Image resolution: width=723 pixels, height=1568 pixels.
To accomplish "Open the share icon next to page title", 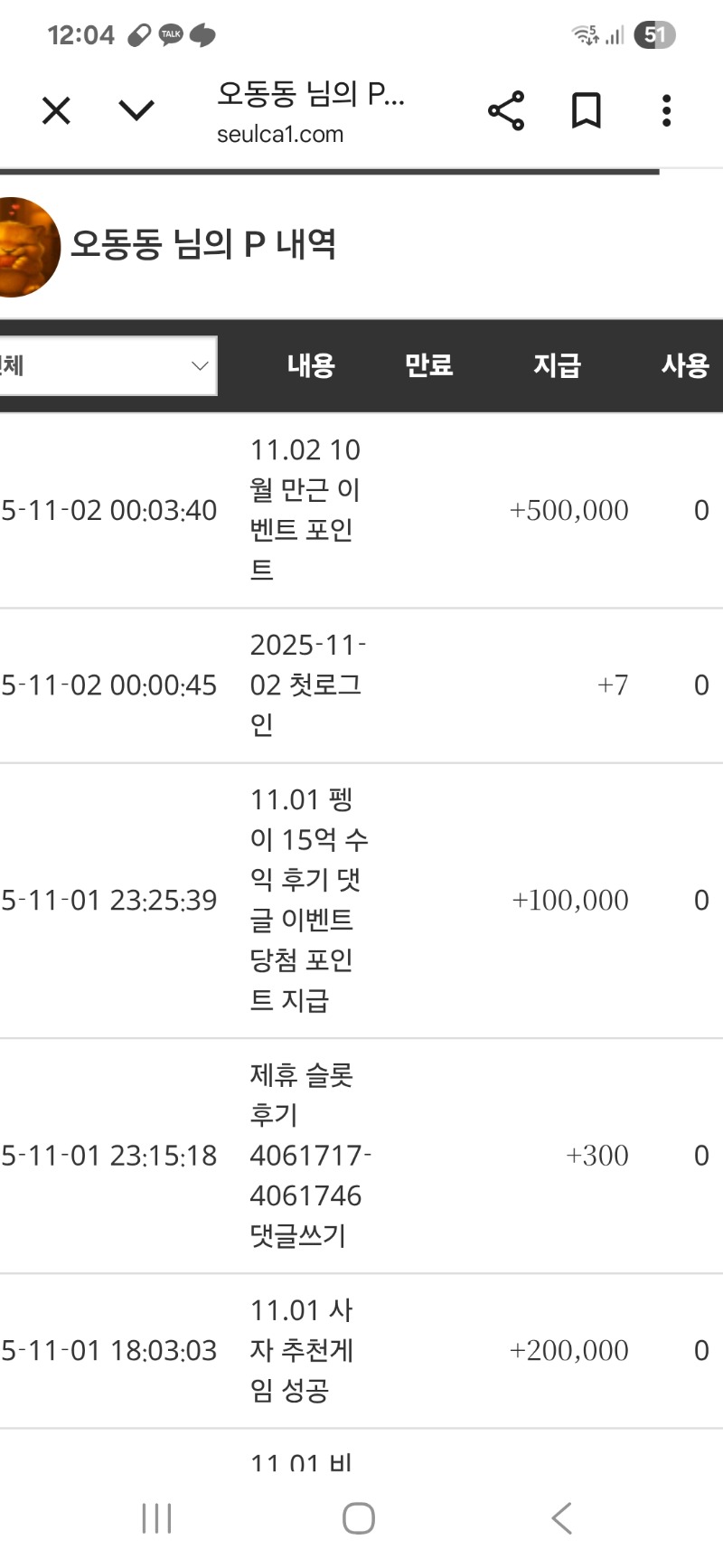I will [505, 109].
